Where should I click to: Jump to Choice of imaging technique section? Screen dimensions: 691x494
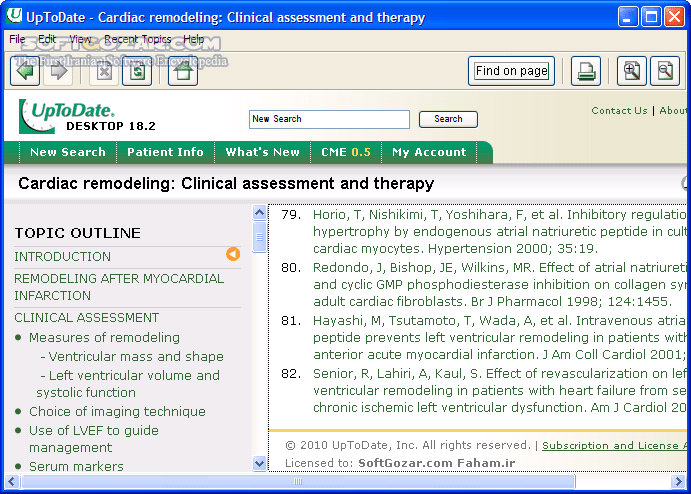[117, 411]
